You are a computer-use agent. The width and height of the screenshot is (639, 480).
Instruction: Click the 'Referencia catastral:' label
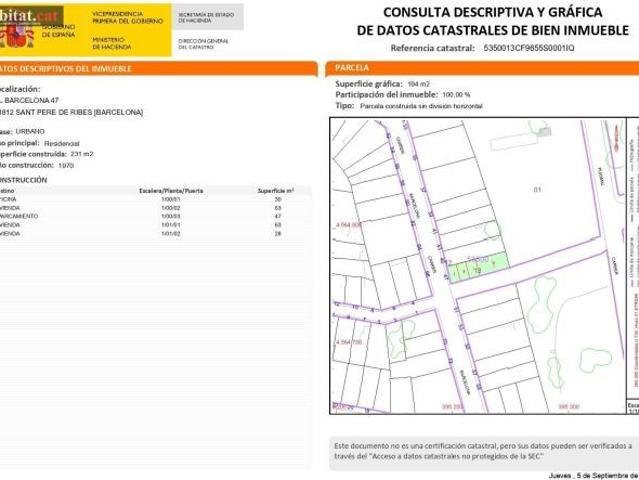[x=432, y=48]
